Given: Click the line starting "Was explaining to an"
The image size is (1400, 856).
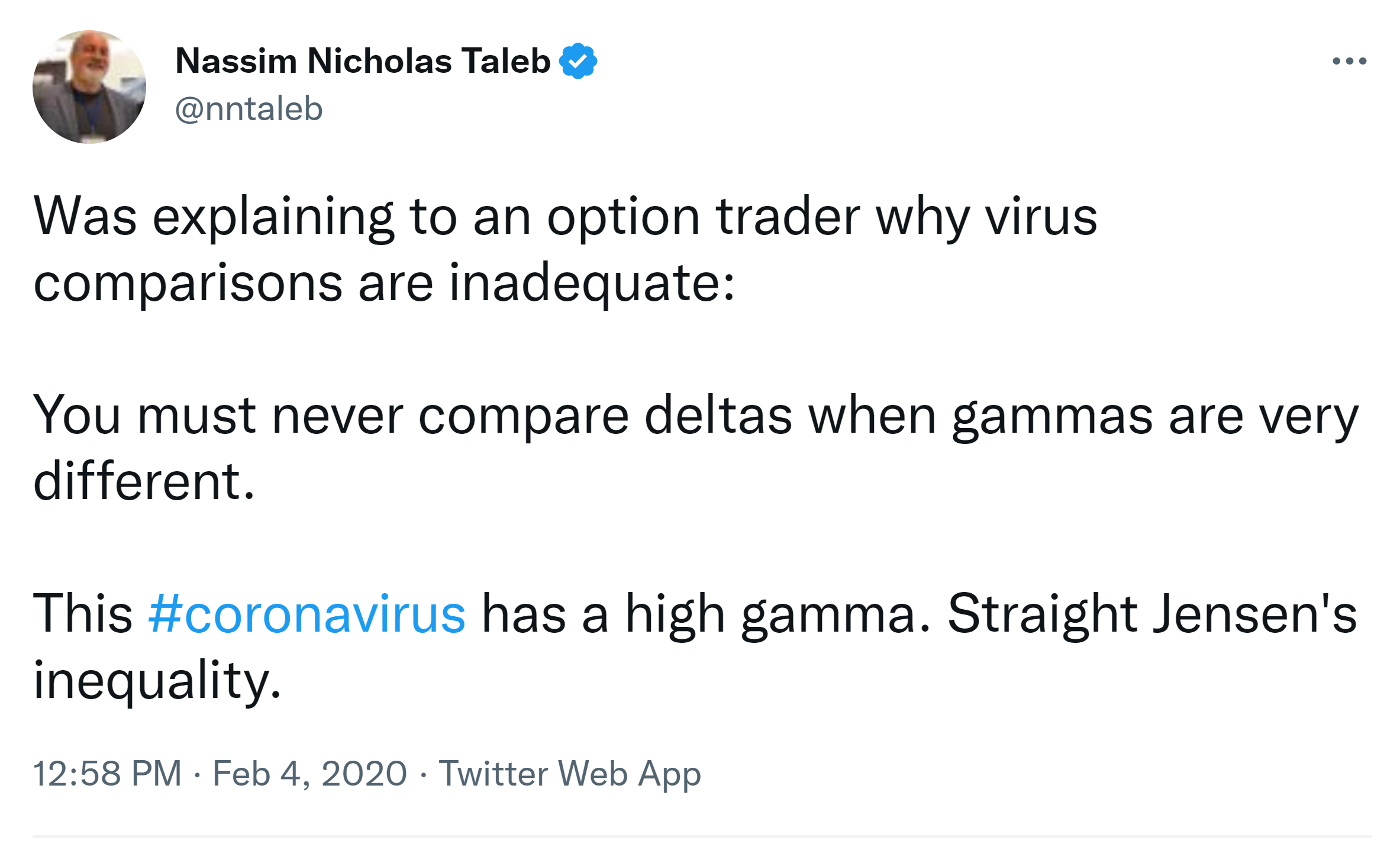Looking at the screenshot, I should point(565,217).
